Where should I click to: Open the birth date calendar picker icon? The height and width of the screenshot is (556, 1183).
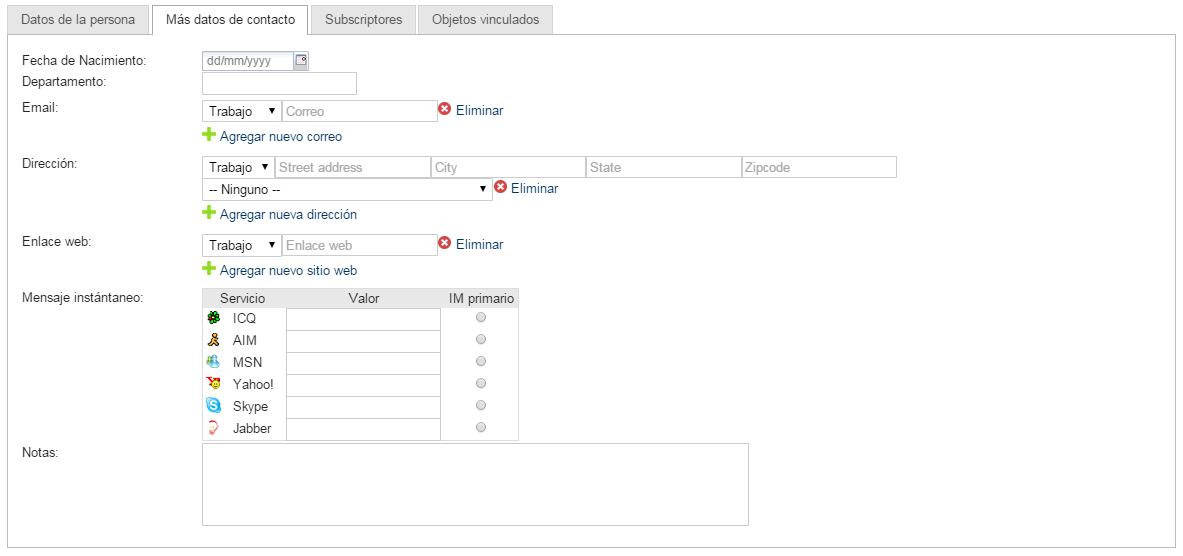click(x=301, y=61)
